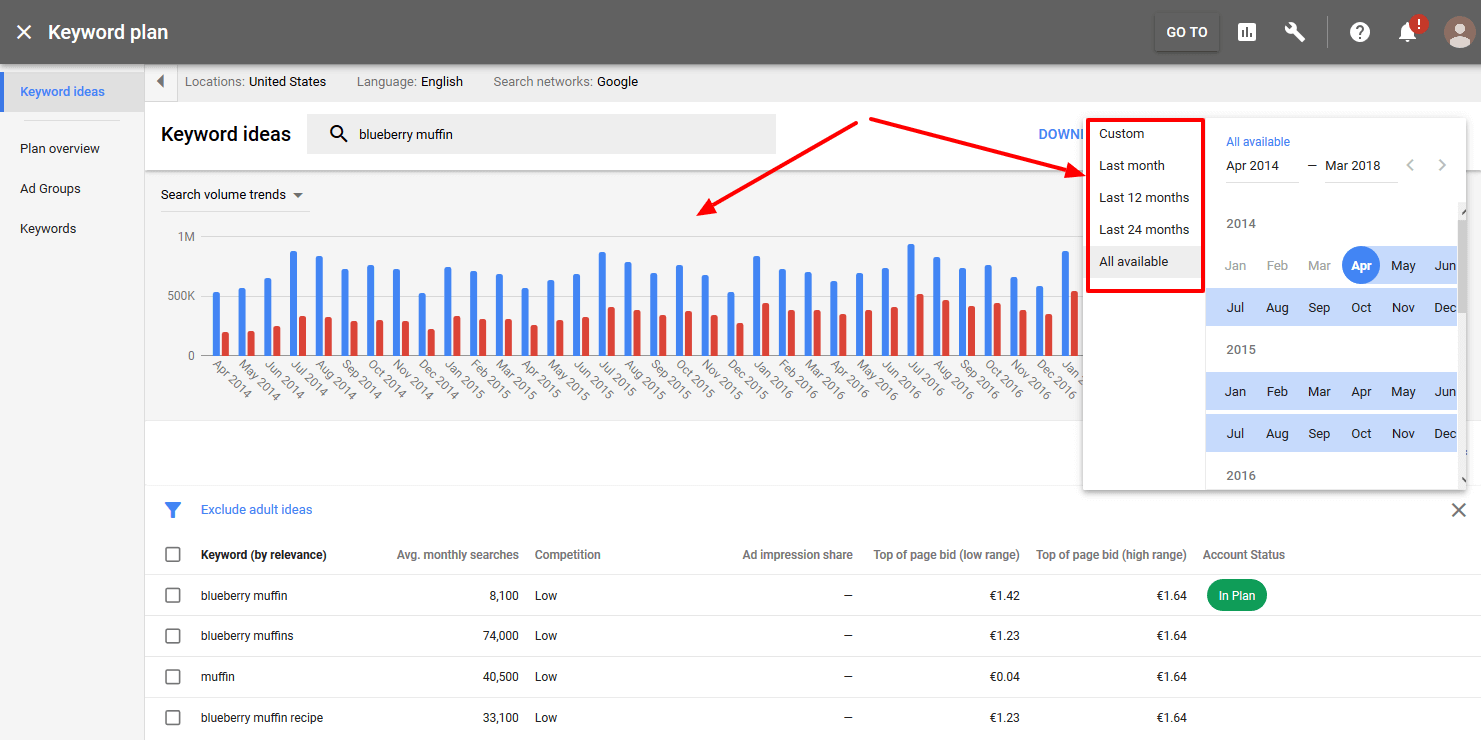Open the tools and settings wrench icon
Viewport: 1481px width, 740px height.
[x=1295, y=31]
